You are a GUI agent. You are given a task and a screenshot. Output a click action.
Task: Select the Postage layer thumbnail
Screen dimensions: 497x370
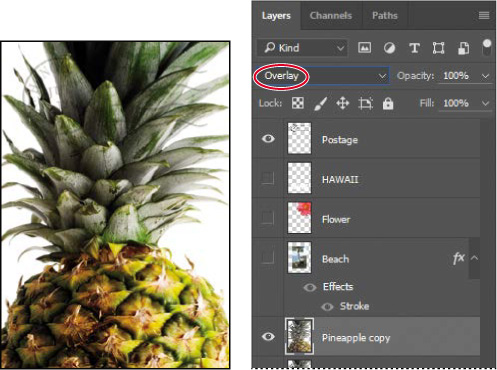click(x=299, y=138)
